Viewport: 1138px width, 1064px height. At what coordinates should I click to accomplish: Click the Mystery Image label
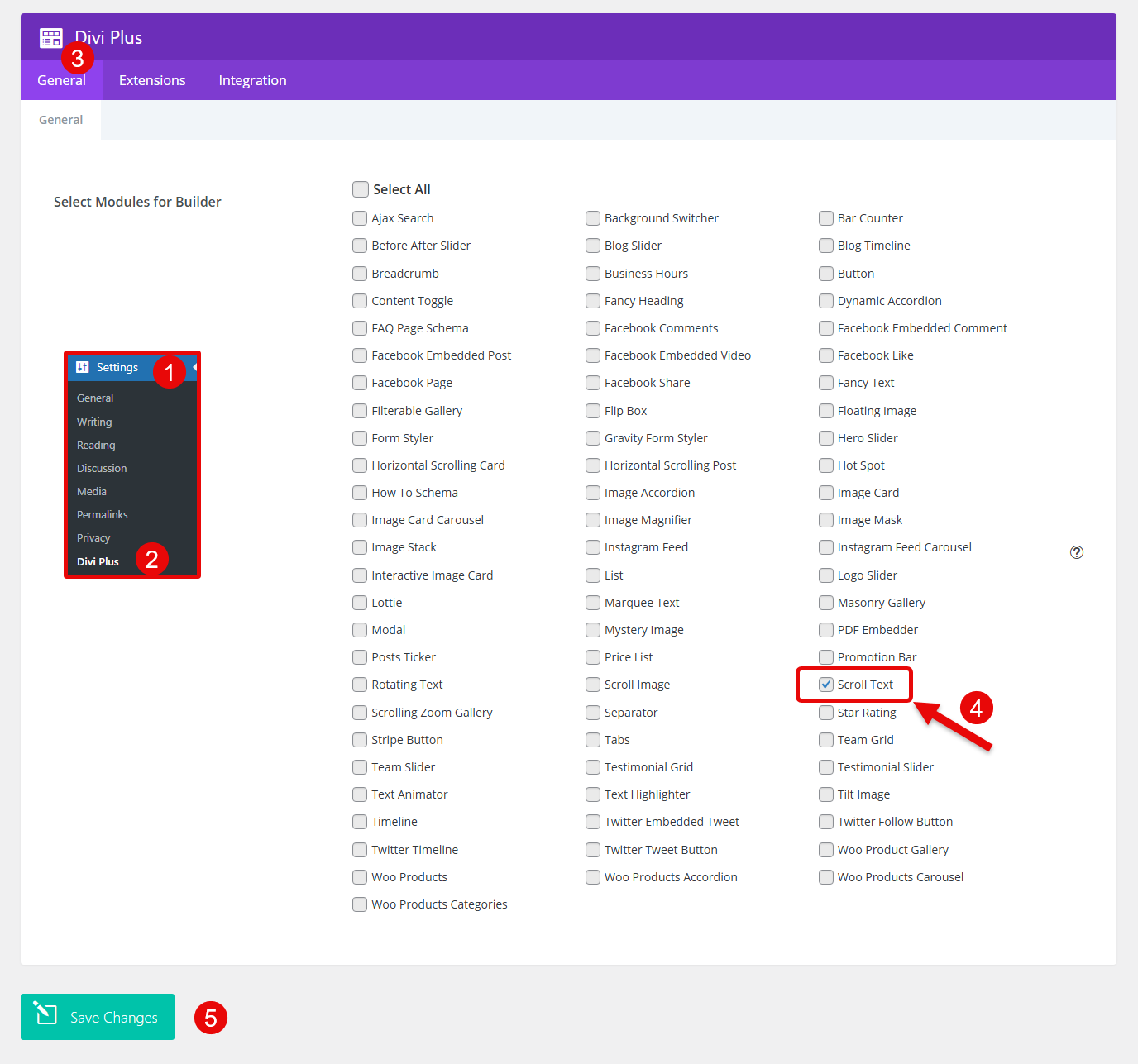(644, 630)
